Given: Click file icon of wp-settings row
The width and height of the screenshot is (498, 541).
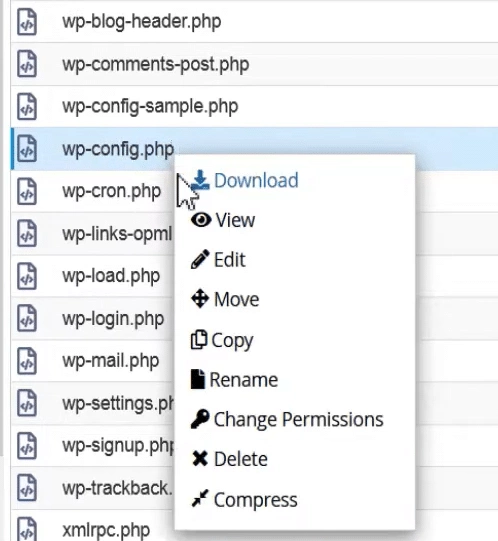Looking at the screenshot, I should point(27,403).
